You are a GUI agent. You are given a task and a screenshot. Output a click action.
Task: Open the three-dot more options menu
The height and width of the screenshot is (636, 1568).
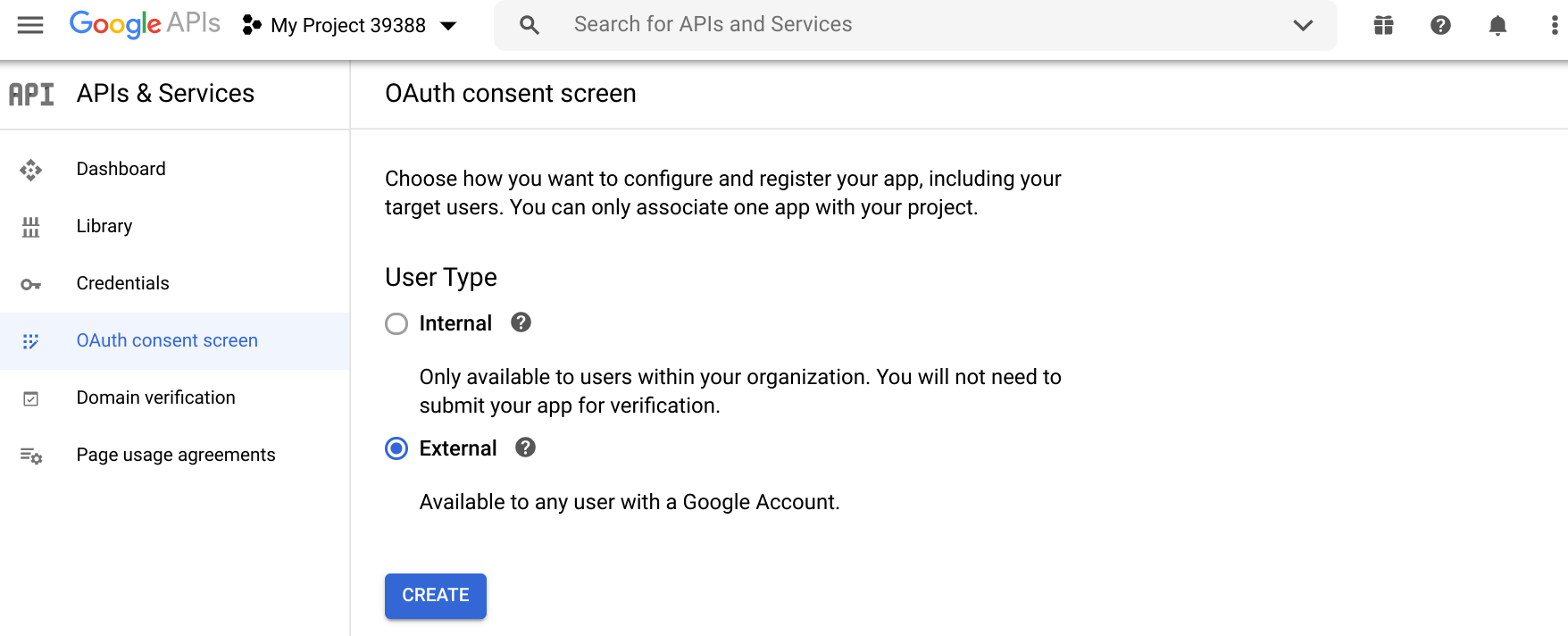pos(1554,25)
